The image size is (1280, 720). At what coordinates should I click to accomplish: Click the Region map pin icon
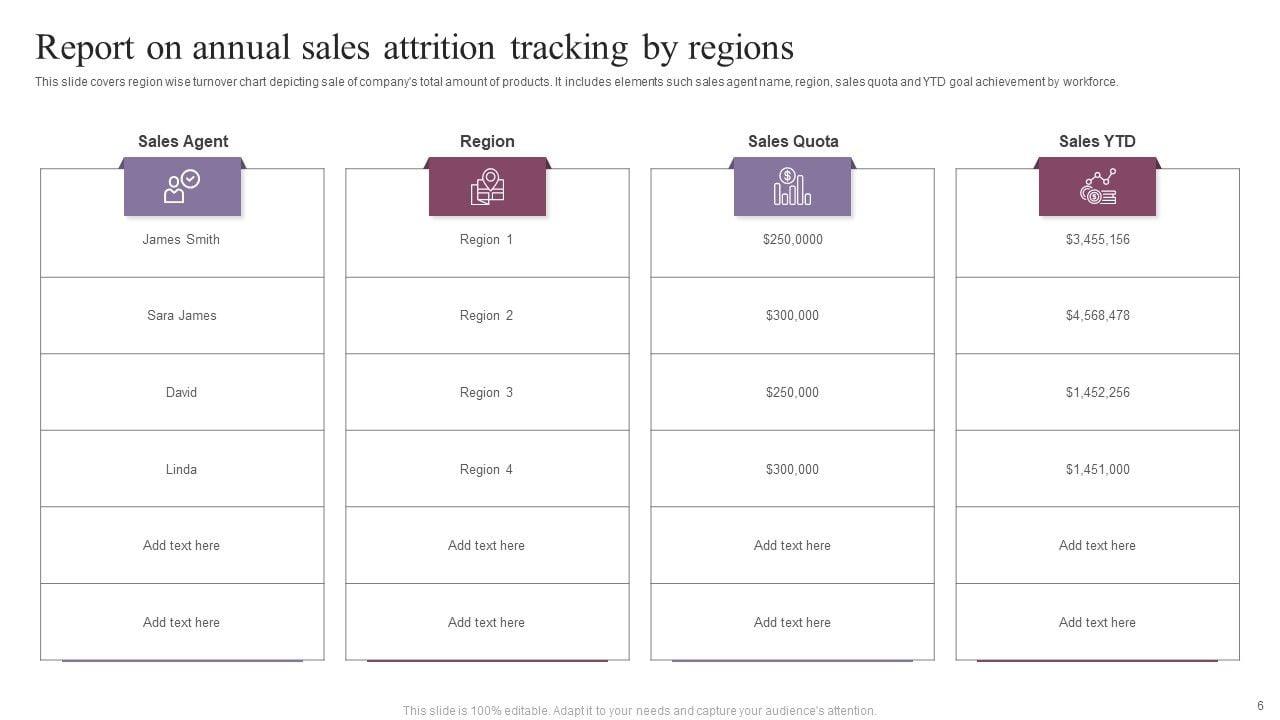(x=487, y=187)
